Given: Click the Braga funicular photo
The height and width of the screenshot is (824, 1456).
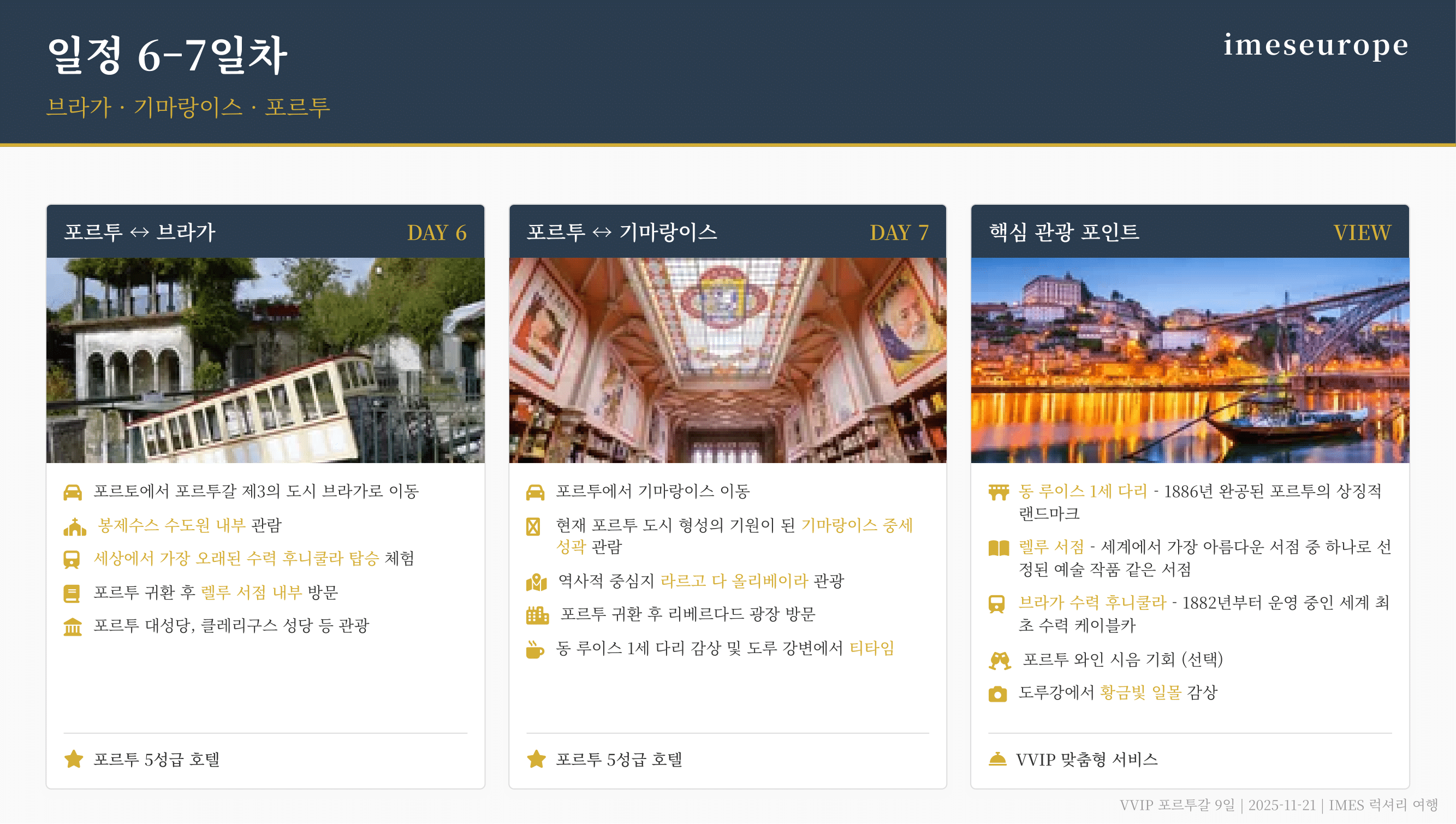Looking at the screenshot, I should (x=265, y=360).
